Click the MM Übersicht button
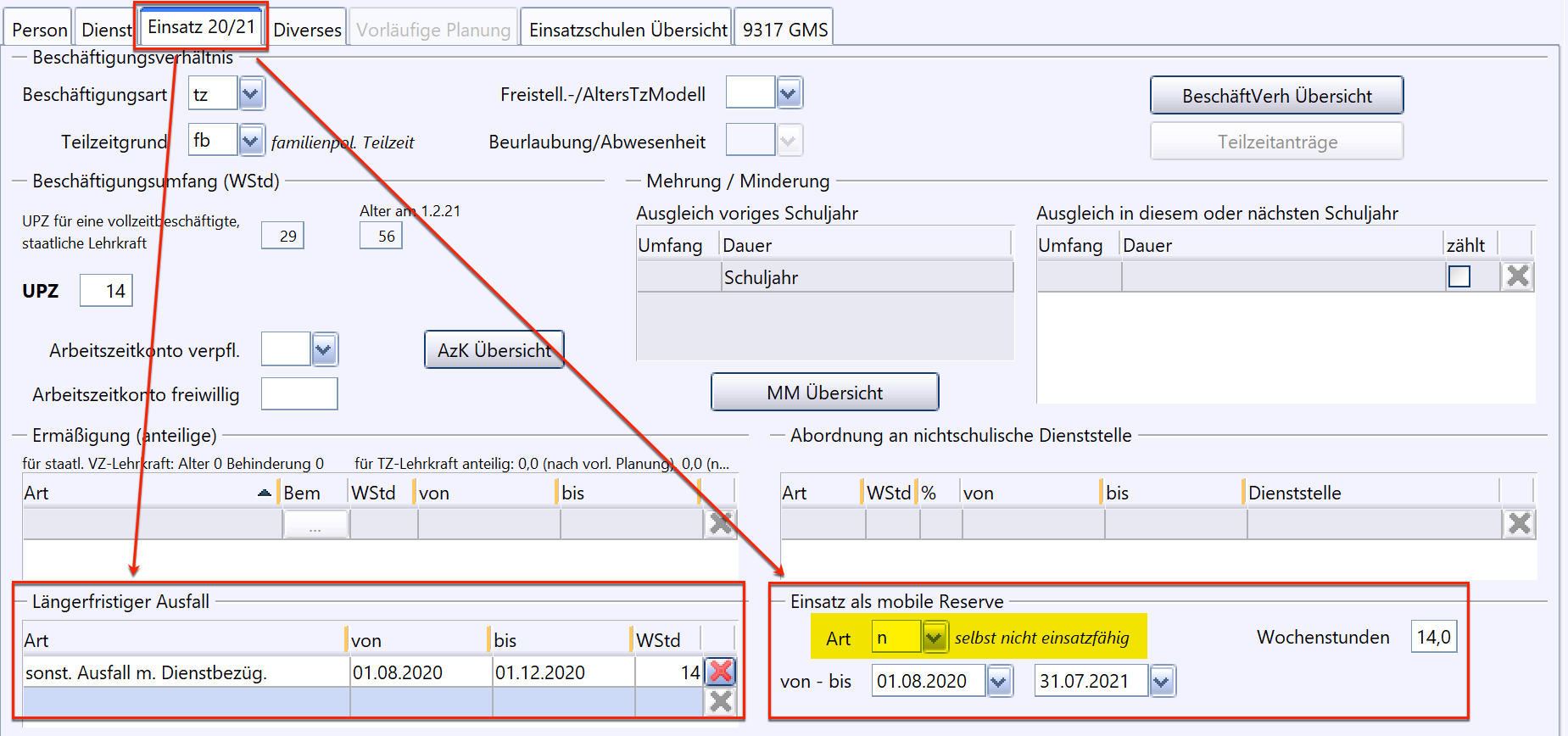 824,392
